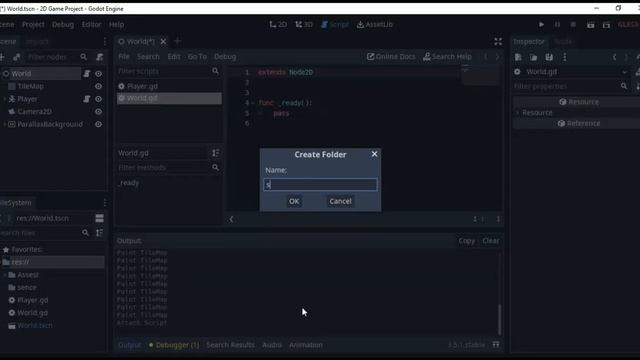Close the World scene tab
Image resolution: width=640 pixels, height=360 pixels.
pyautogui.click(x=163, y=41)
